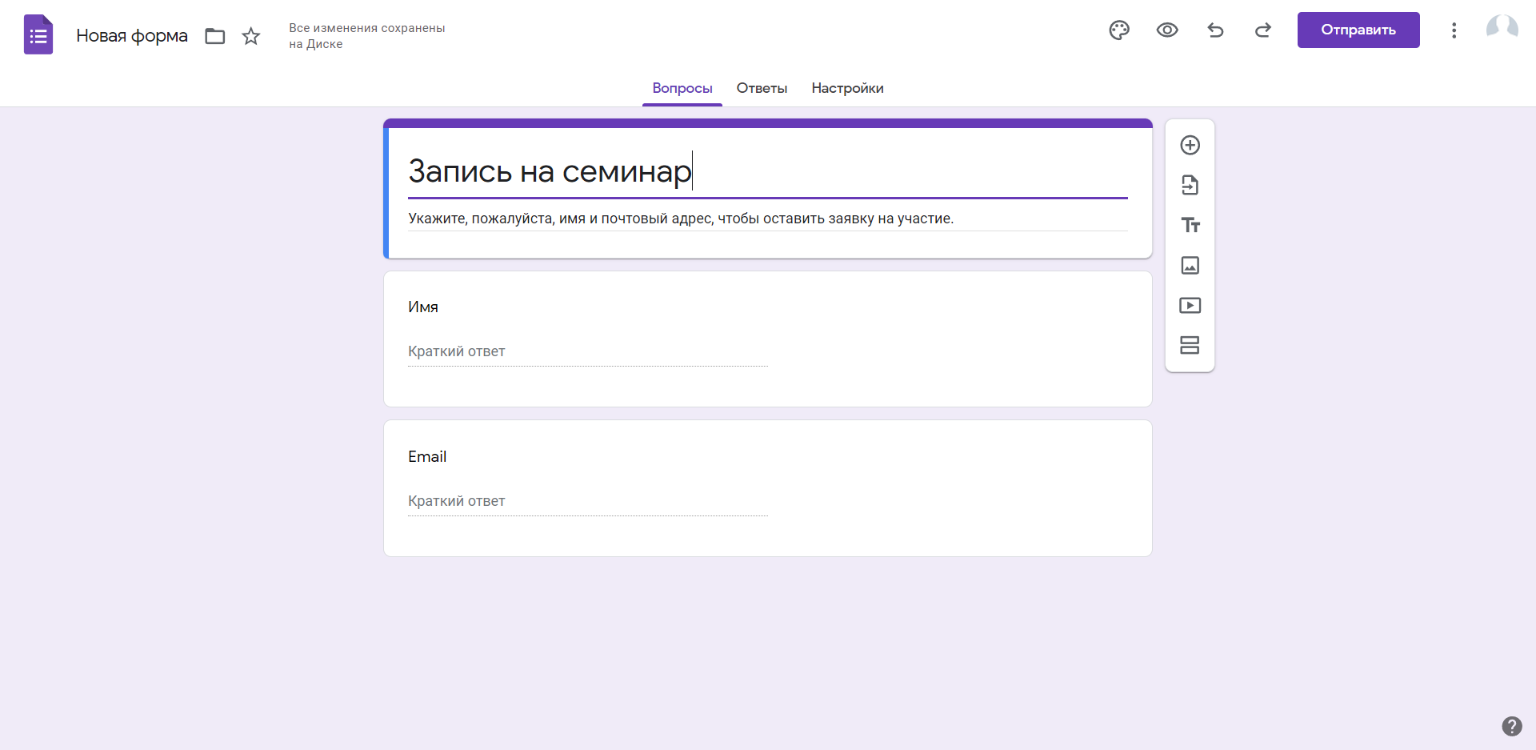
Task: Select the Email question card
Action: pyautogui.click(x=768, y=488)
